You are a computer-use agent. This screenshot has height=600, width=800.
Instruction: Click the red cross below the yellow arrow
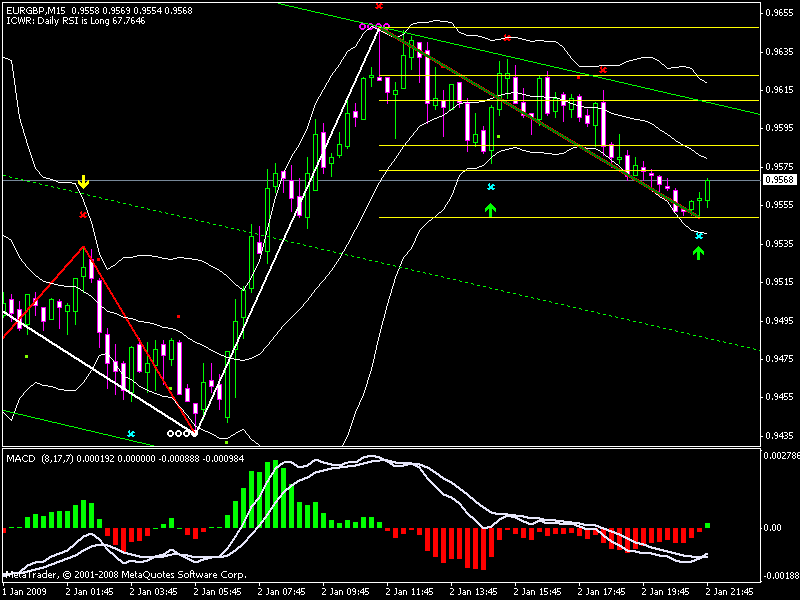tap(83, 214)
